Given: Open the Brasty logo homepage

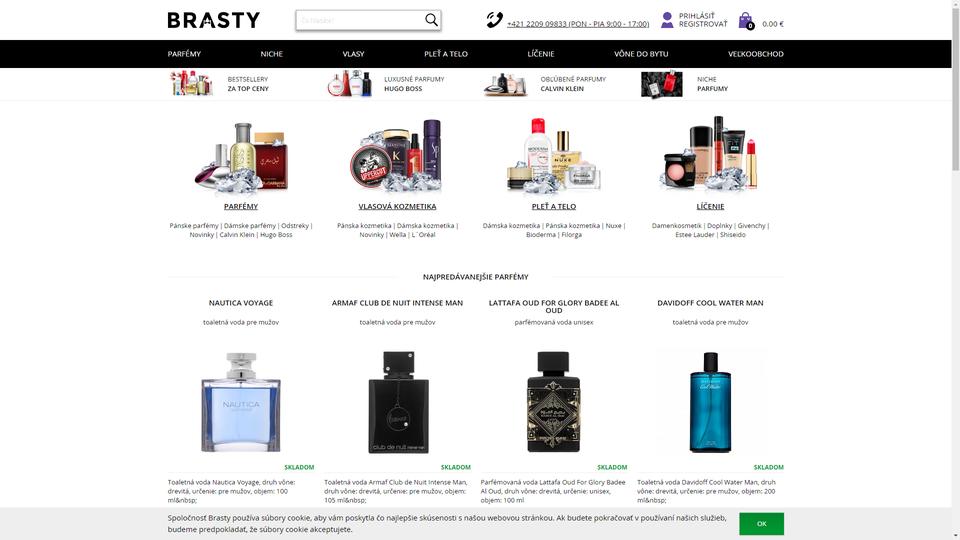Looking at the screenshot, I should pos(214,20).
